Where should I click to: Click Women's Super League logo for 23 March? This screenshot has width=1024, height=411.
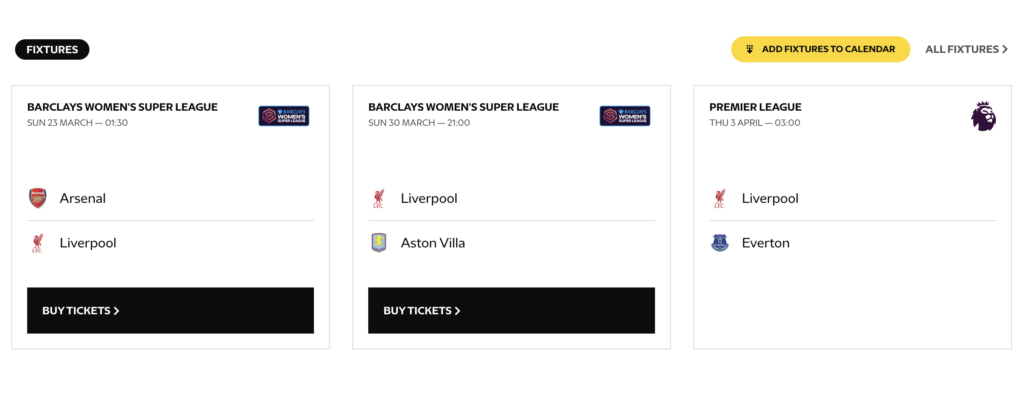coord(284,116)
